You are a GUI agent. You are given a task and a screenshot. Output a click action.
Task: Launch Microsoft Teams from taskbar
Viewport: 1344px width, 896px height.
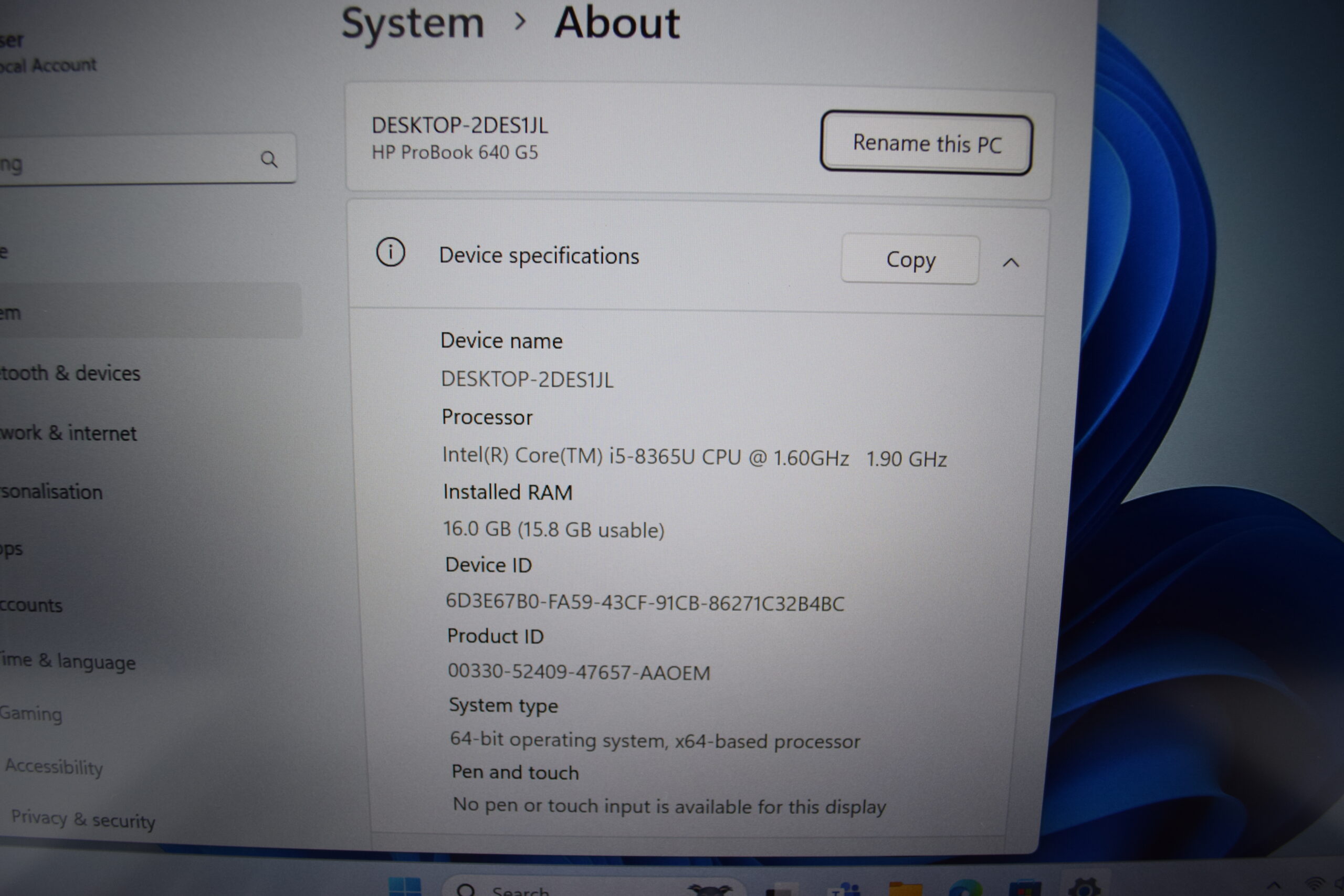tap(845, 889)
